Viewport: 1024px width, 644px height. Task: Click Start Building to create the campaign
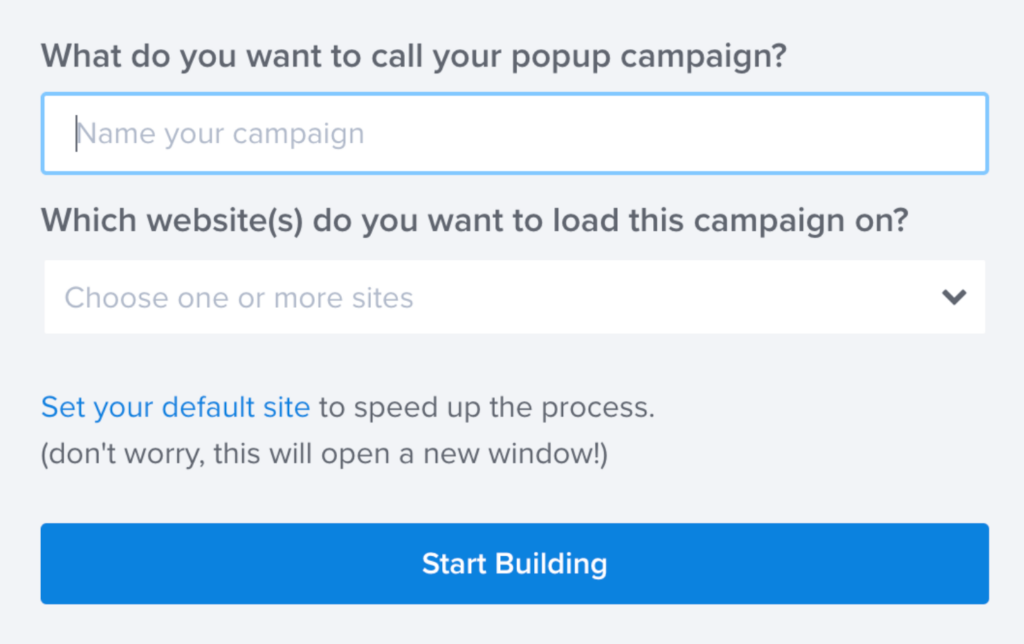point(512,564)
